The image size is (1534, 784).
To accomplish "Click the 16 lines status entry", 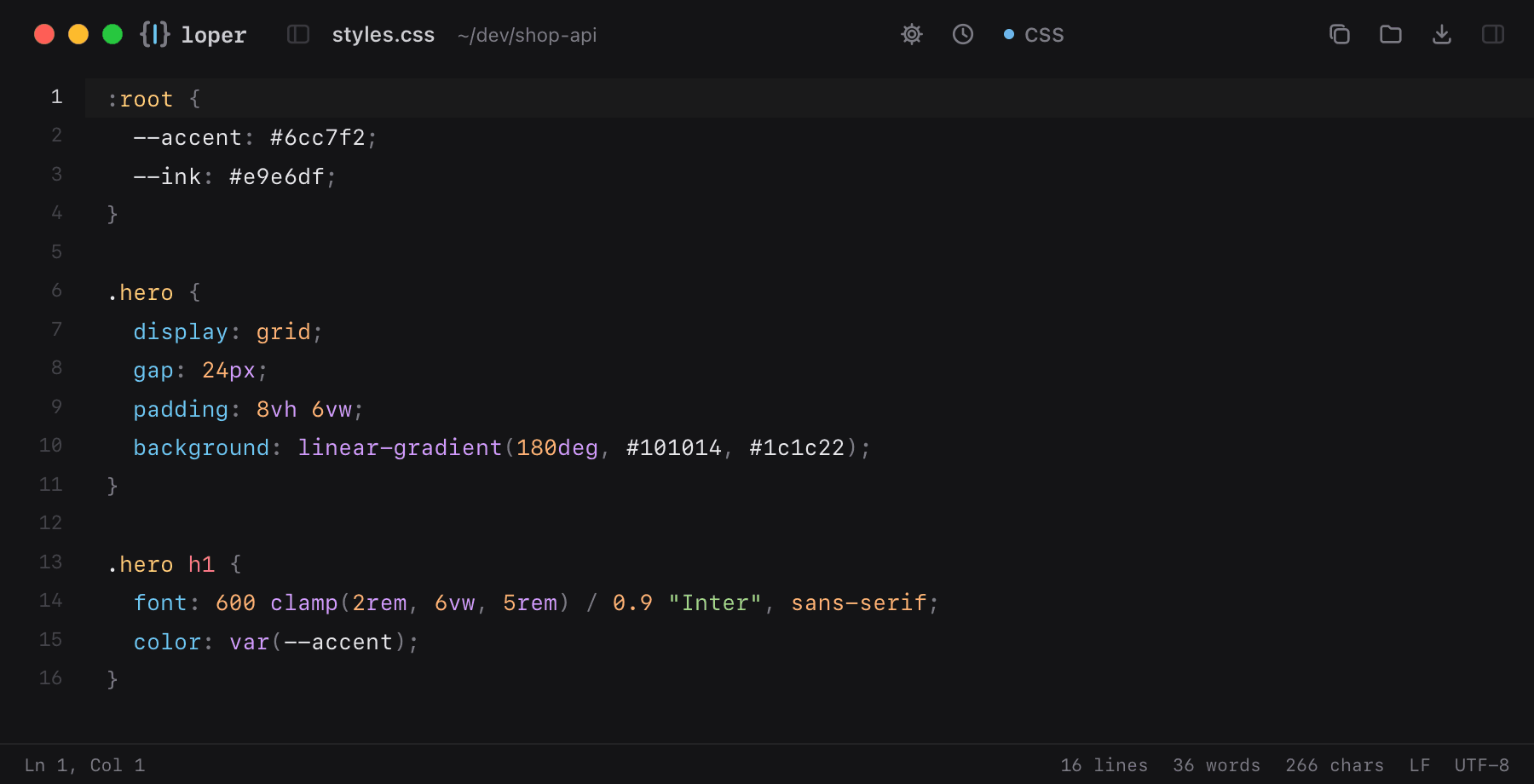I will tap(1104, 765).
